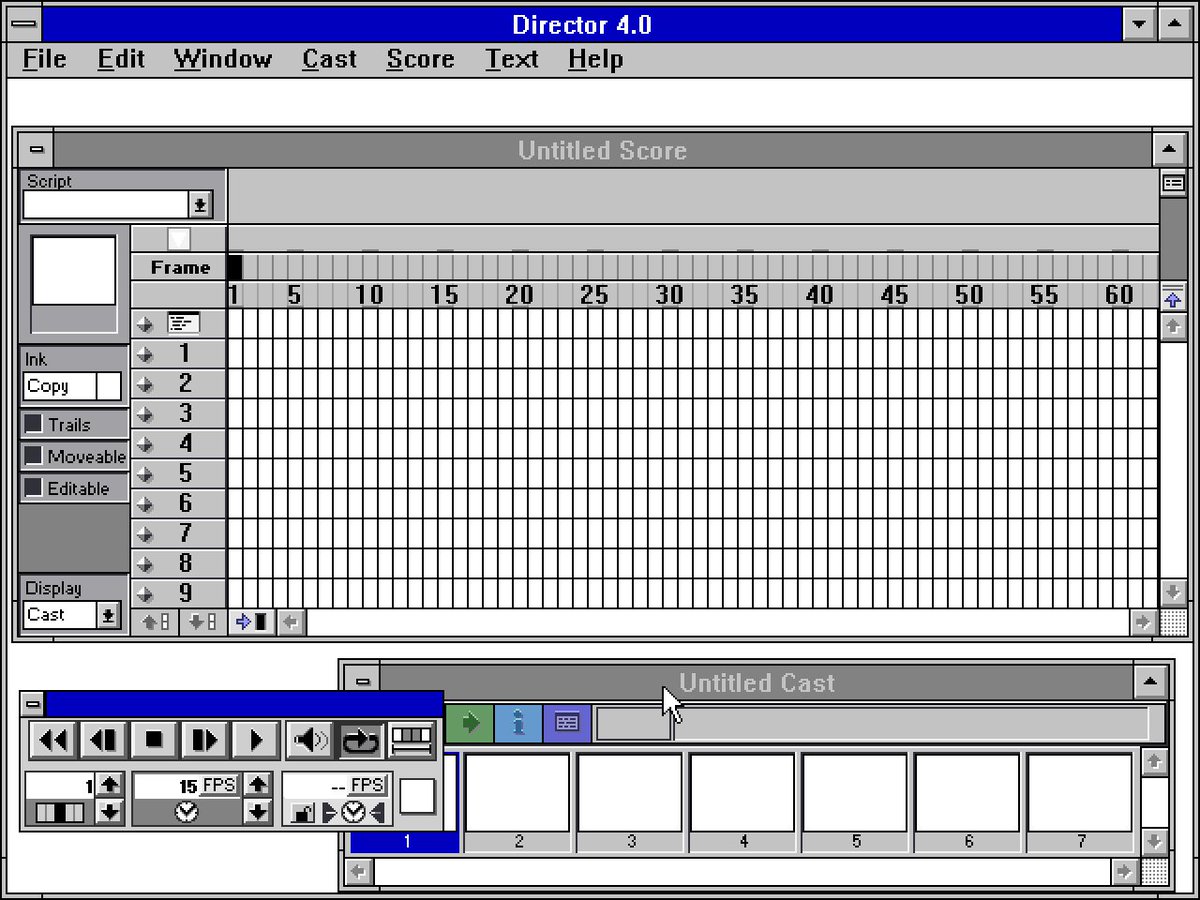Raise the tempo with FPS up arrow
Image resolution: width=1200 pixels, height=900 pixels.
coord(258,785)
